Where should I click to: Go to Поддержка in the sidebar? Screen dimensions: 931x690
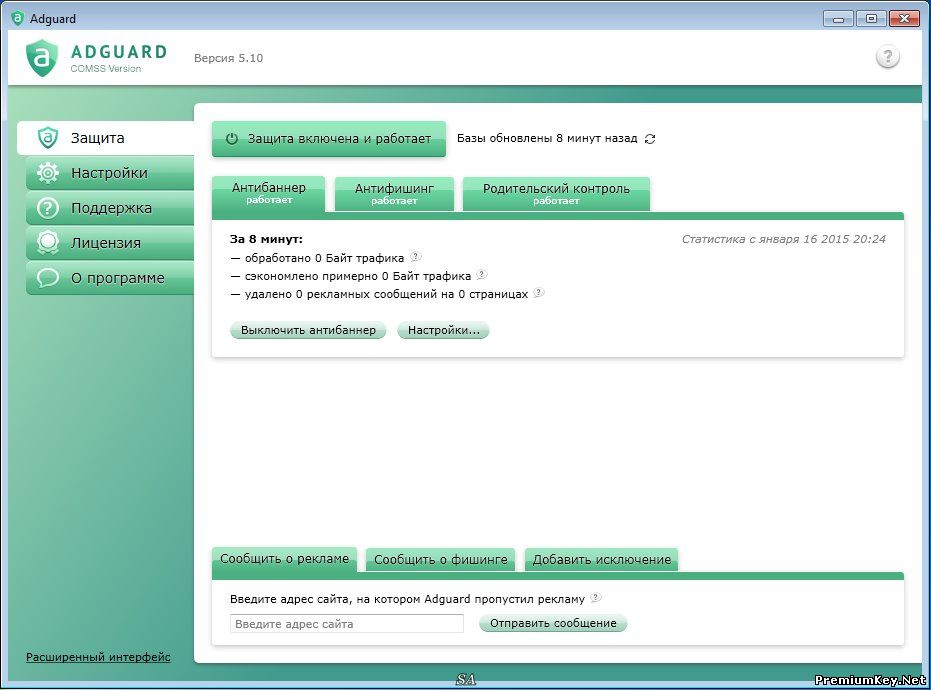click(110, 208)
